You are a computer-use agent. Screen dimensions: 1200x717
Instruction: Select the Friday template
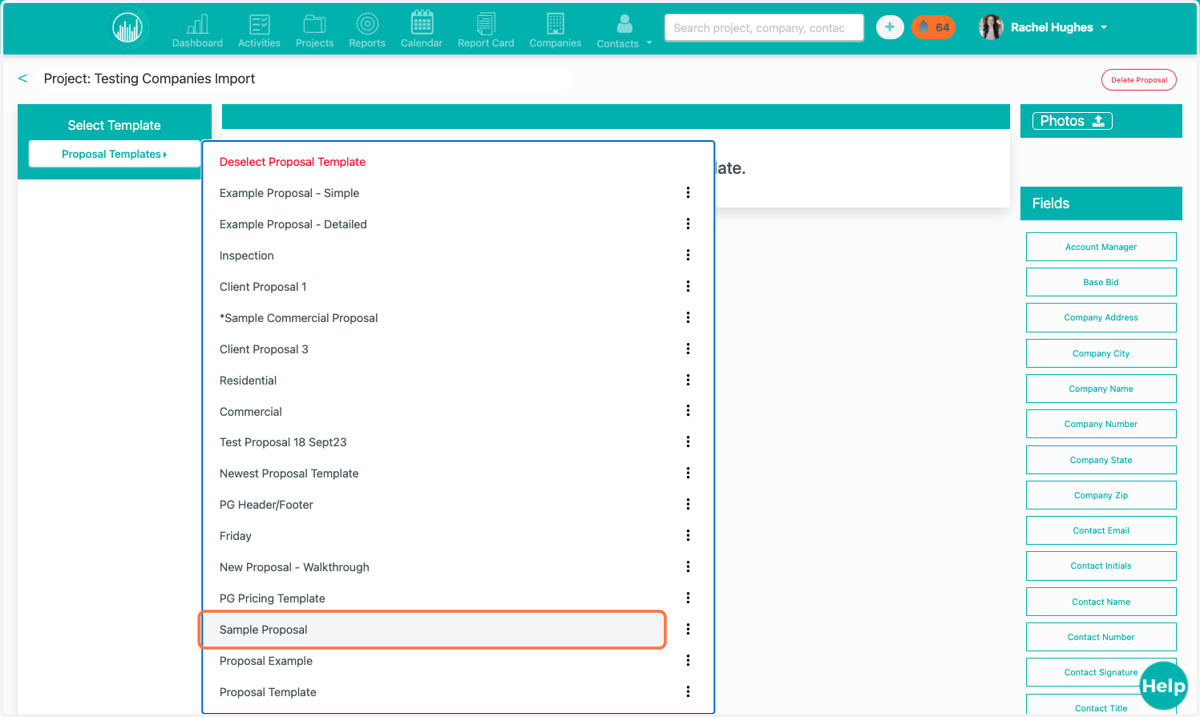coord(235,537)
